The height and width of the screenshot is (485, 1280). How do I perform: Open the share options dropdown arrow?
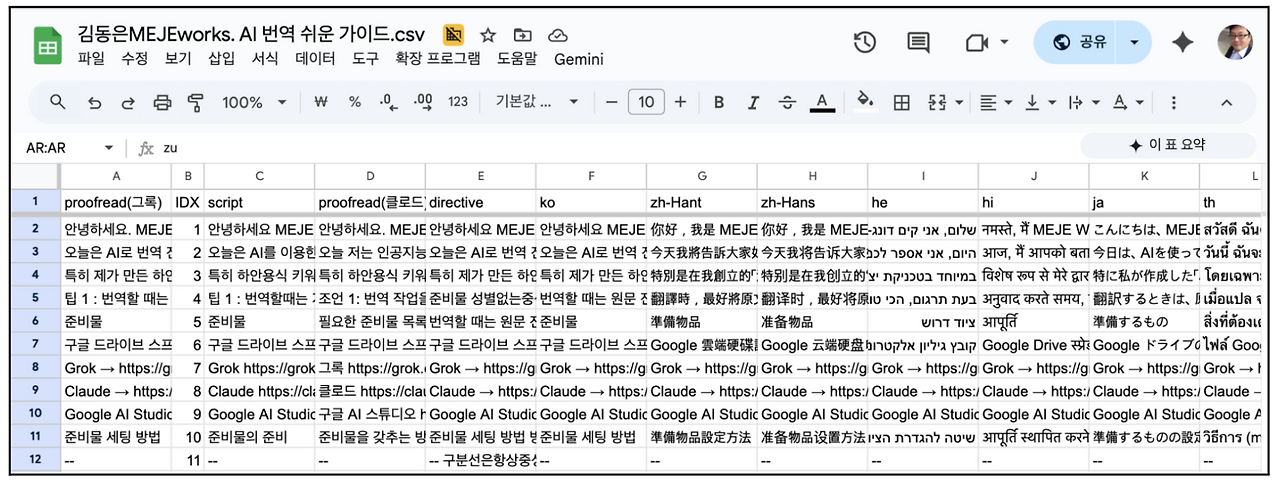pos(1133,42)
